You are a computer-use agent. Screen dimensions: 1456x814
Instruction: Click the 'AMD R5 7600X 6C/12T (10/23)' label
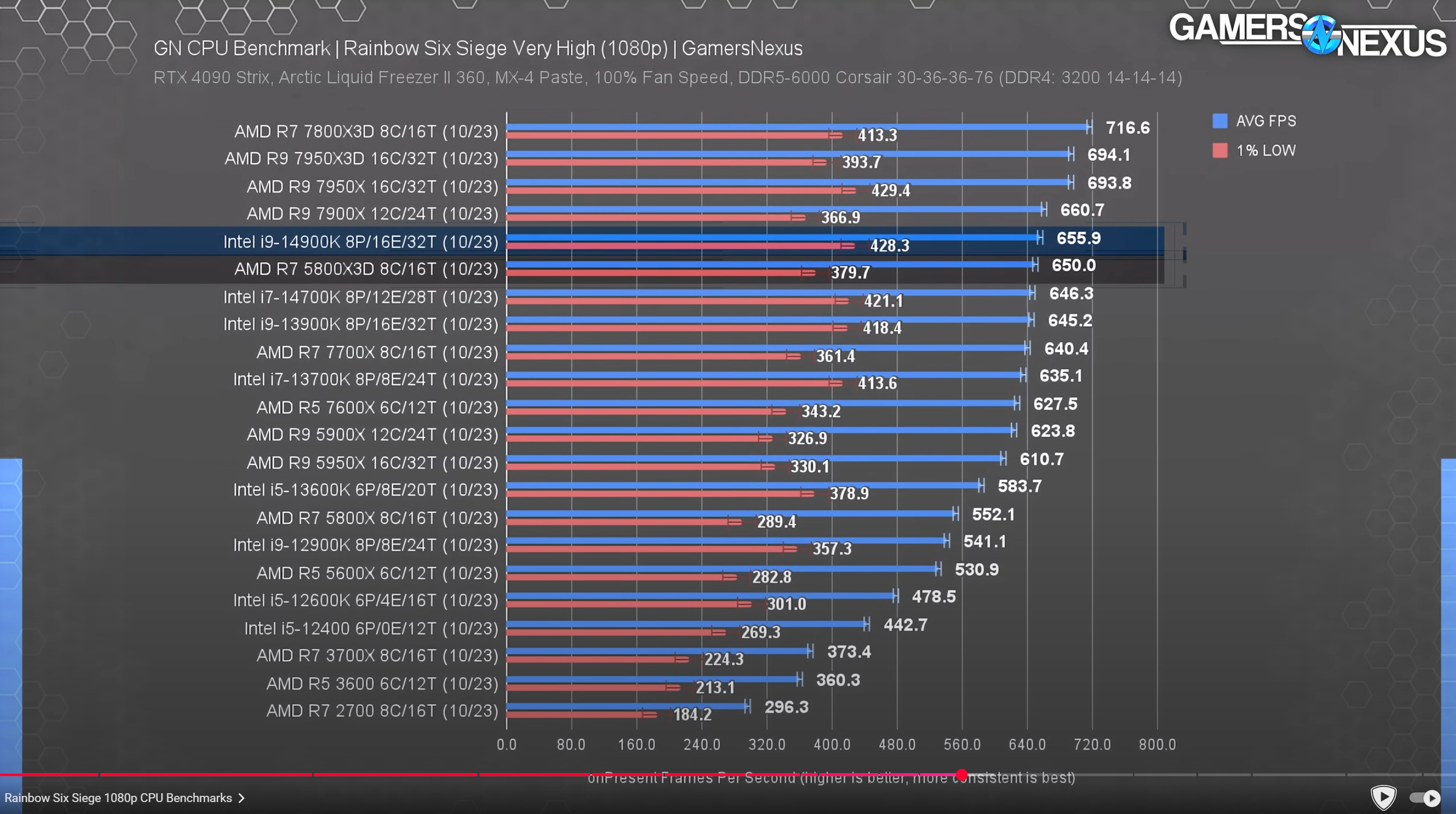(378, 408)
